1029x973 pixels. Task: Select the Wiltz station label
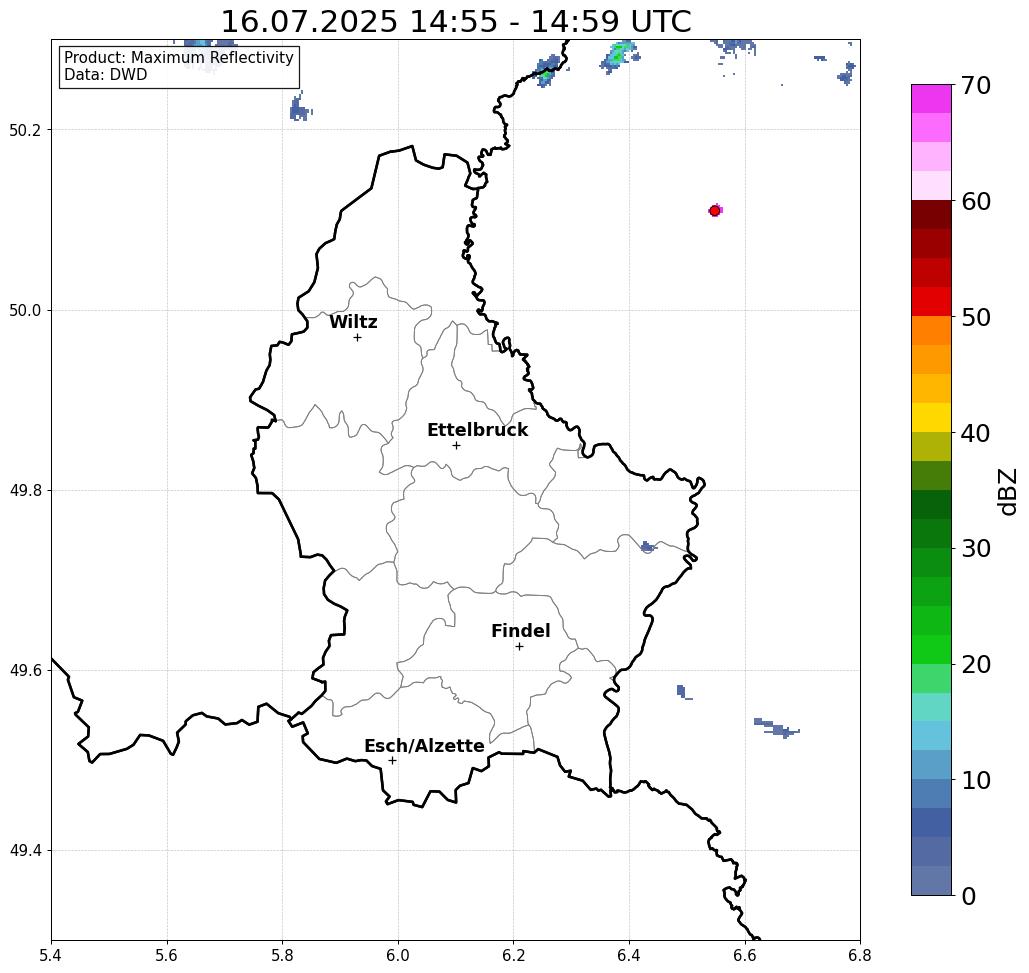353,322
